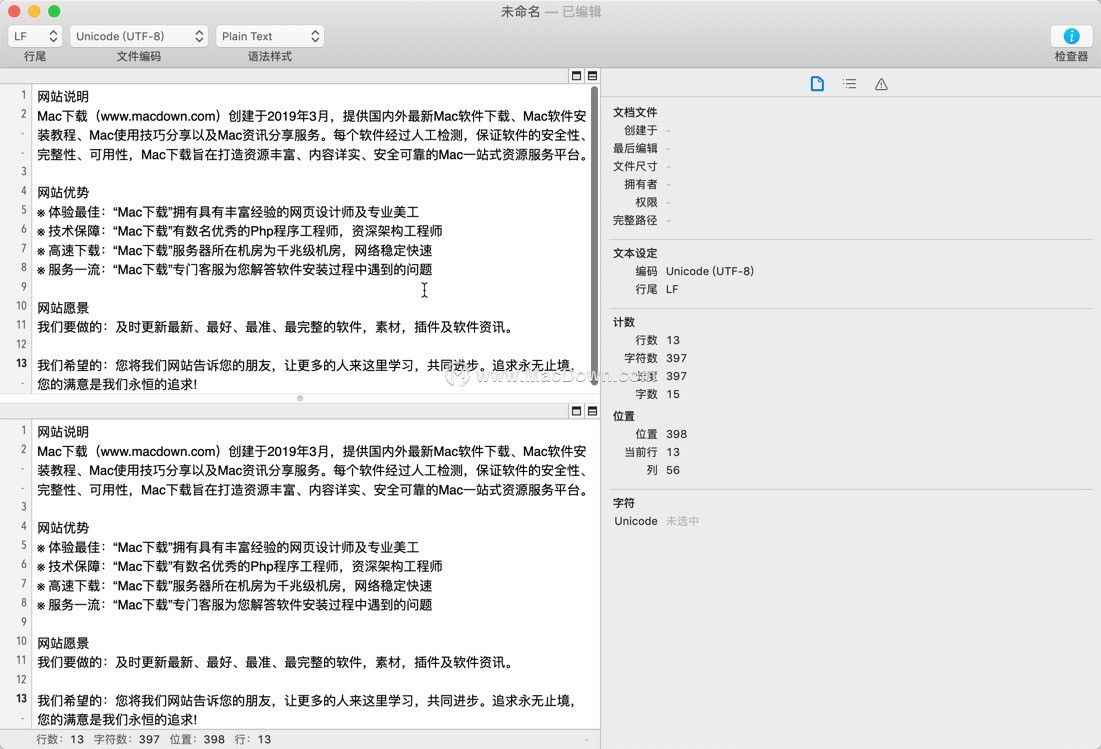
Task: Switch to the document inspector tab icon
Action: [x=817, y=84]
